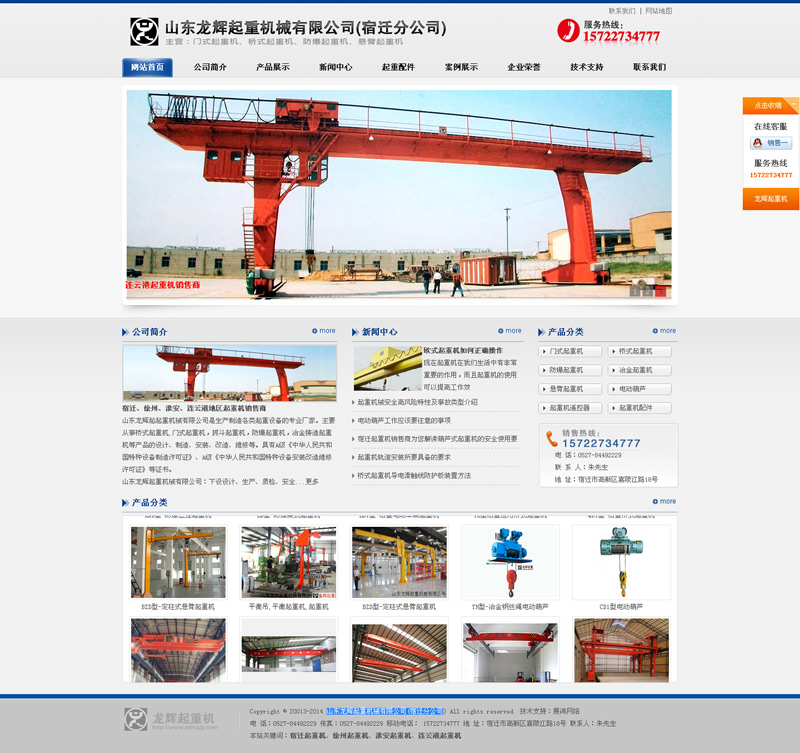Viewport: 800px width, 753px height.
Task: Open the 平衡吊 product thumbnail image
Action: click(288, 561)
